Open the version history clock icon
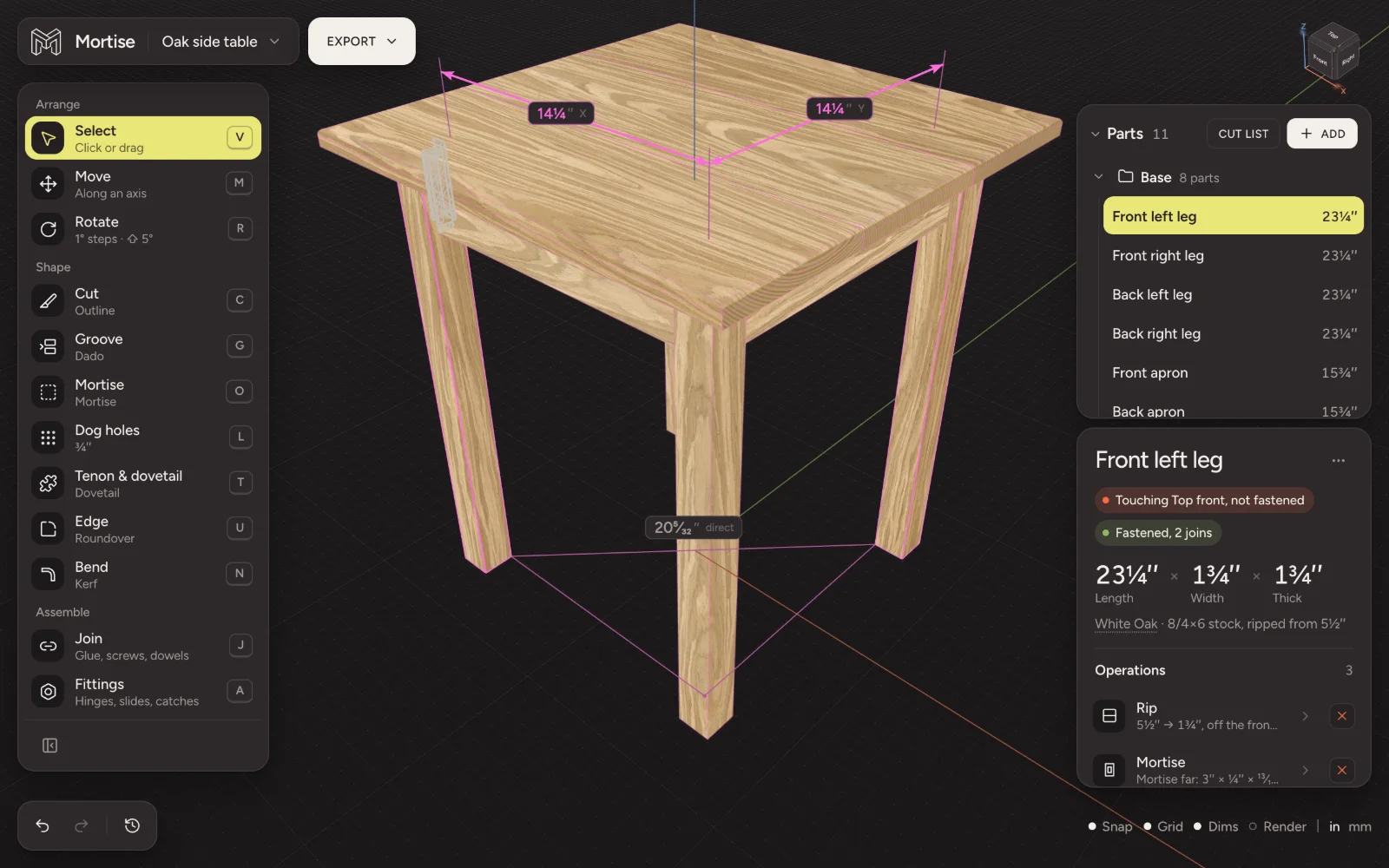This screenshot has height=868, width=1389. pos(132,825)
